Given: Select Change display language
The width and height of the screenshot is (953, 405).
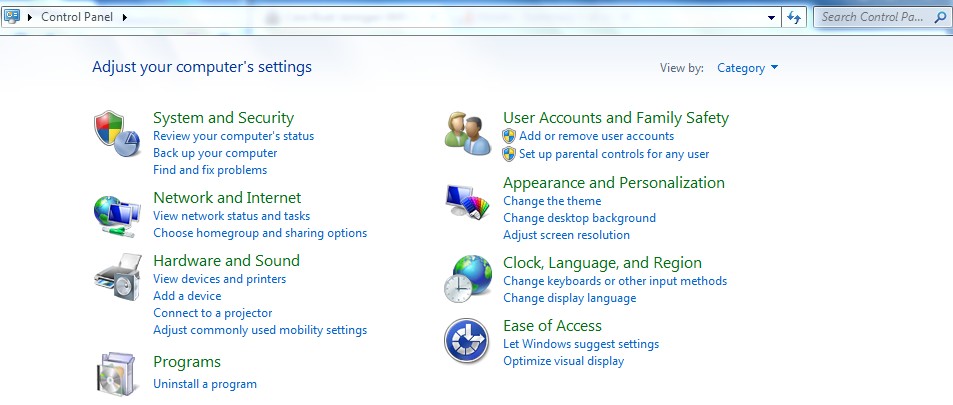Looking at the screenshot, I should (569, 299).
